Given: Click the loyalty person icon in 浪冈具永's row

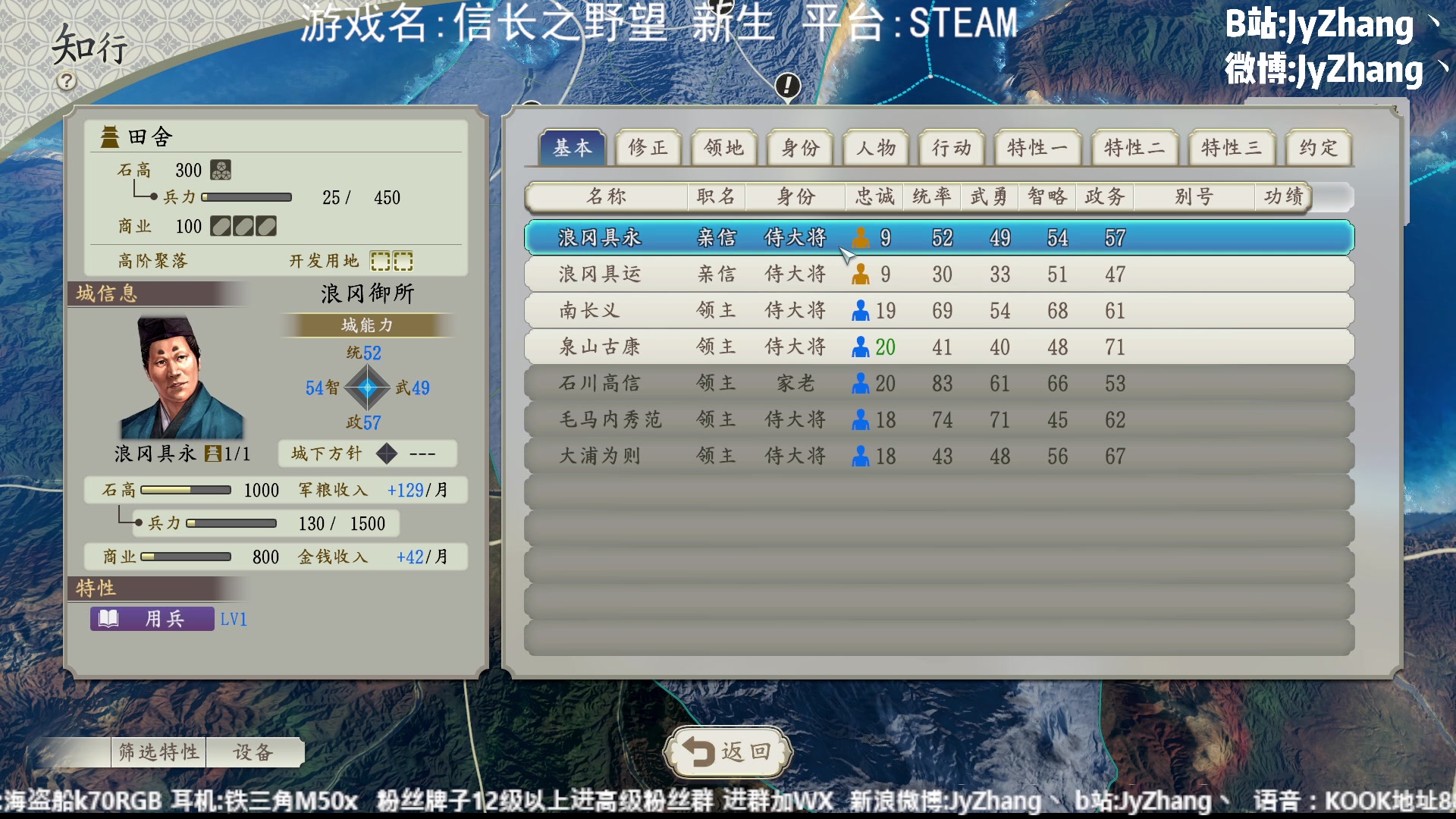Looking at the screenshot, I should [861, 238].
